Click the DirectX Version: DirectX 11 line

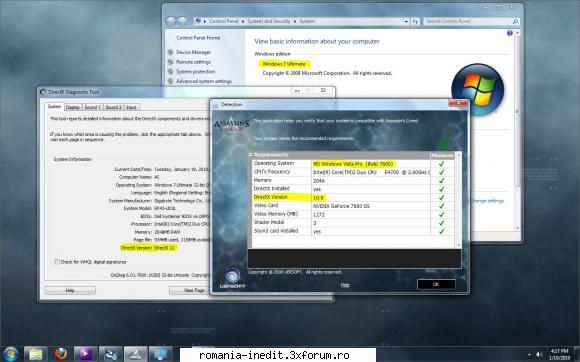pos(148,248)
